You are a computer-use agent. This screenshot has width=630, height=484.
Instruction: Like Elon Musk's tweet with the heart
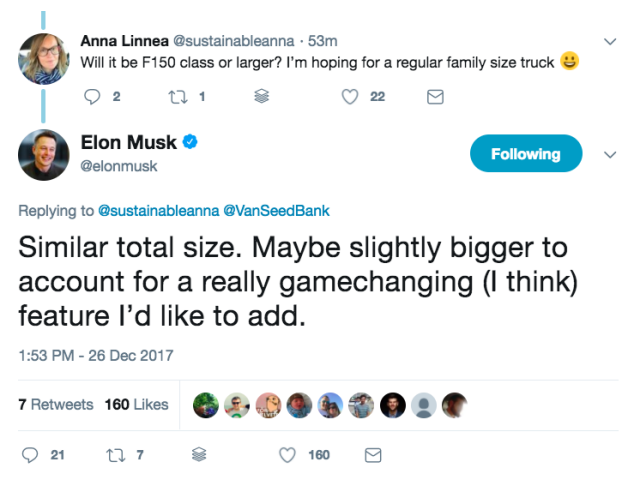288,455
